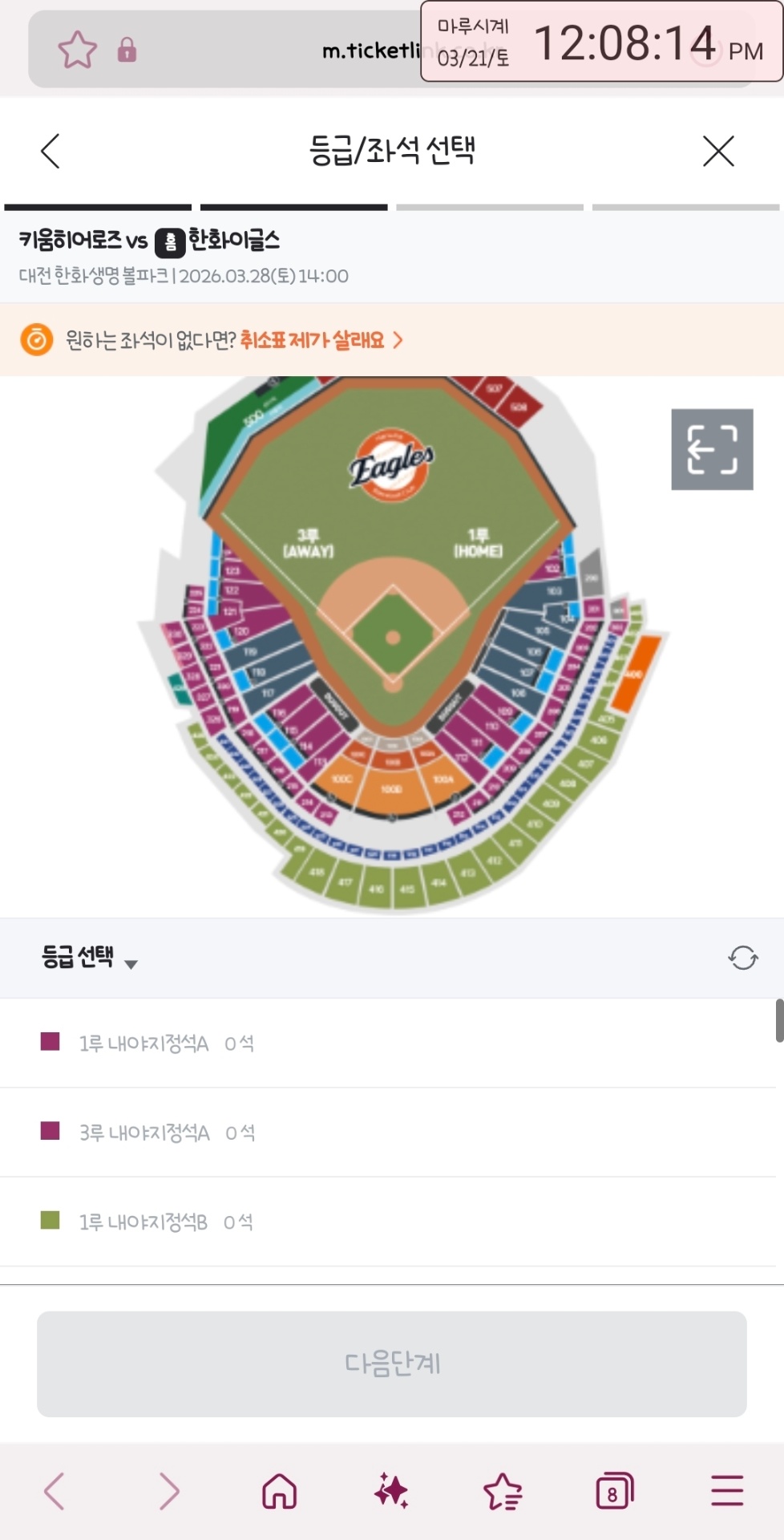The height and width of the screenshot is (1540, 784).
Task: Show the open browser tabs
Action: coord(614,1491)
